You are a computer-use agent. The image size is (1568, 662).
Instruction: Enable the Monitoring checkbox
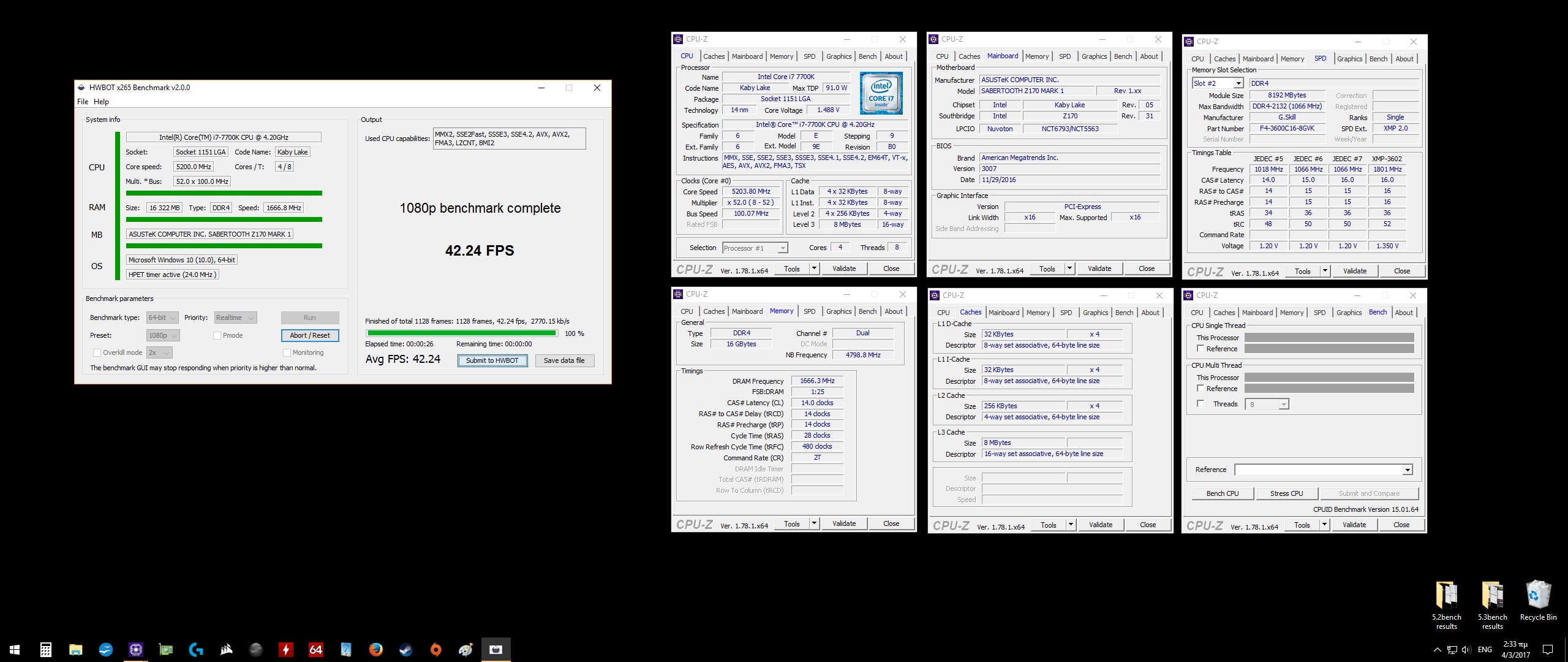287,352
